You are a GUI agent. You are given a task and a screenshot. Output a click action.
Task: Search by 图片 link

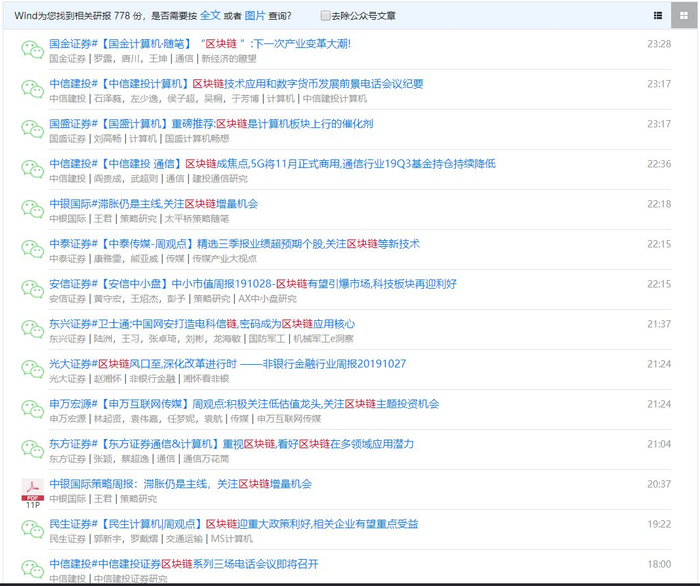tap(255, 15)
